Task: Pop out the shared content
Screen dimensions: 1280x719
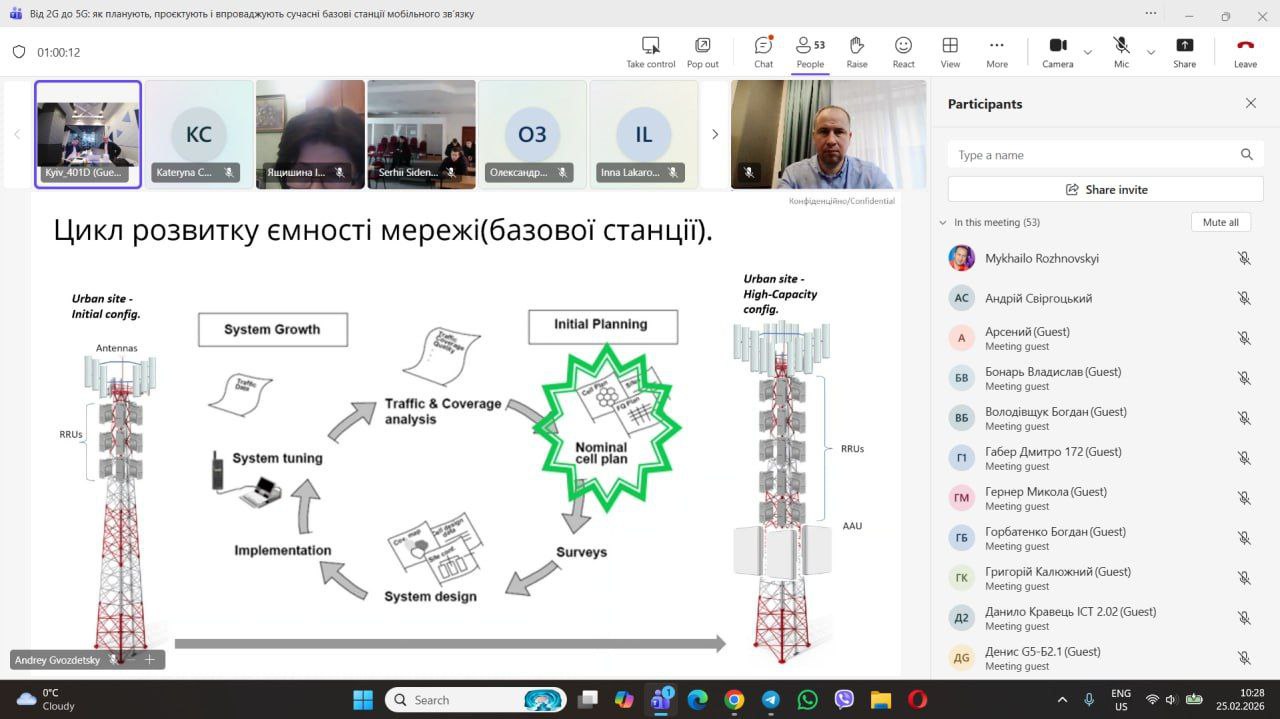Action: (x=702, y=51)
